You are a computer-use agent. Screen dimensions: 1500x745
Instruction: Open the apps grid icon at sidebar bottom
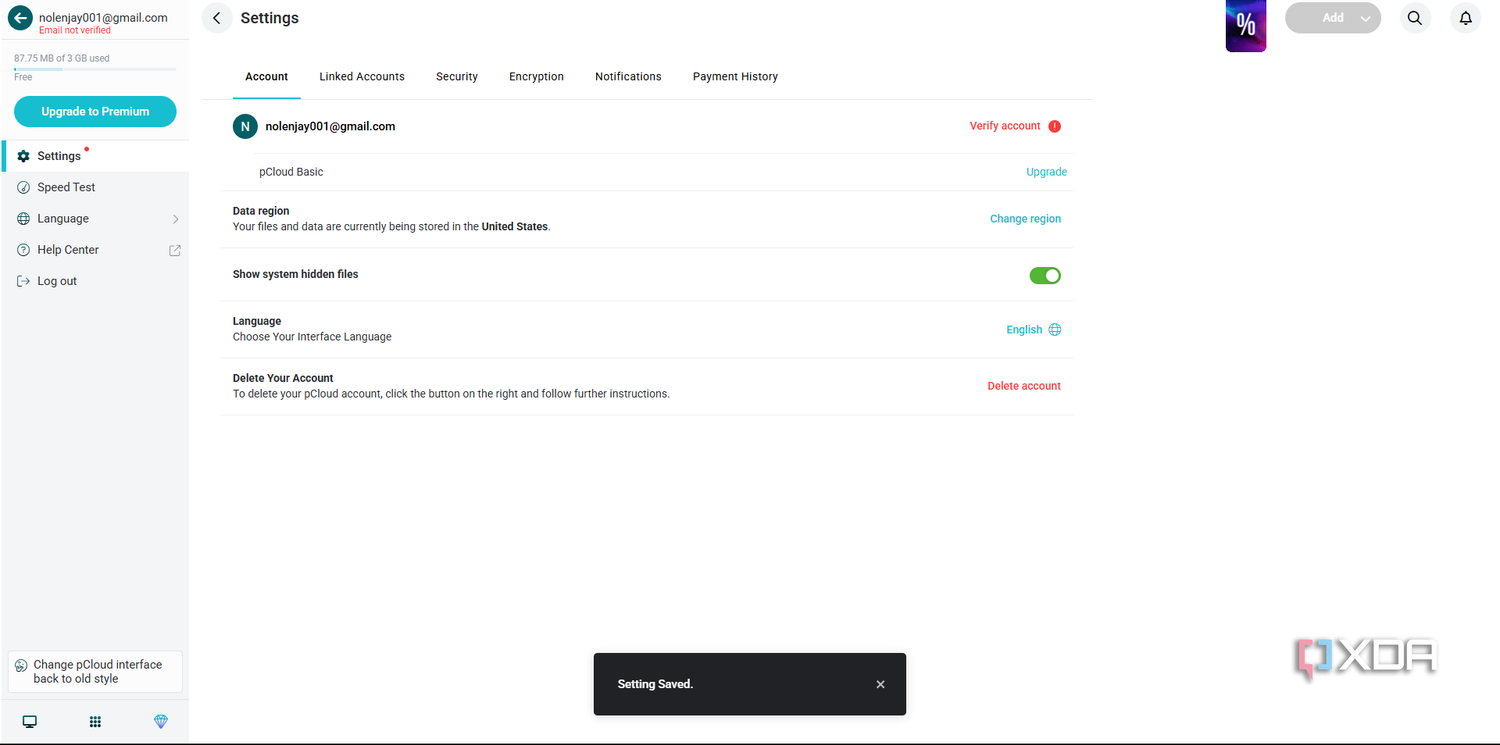coord(95,722)
